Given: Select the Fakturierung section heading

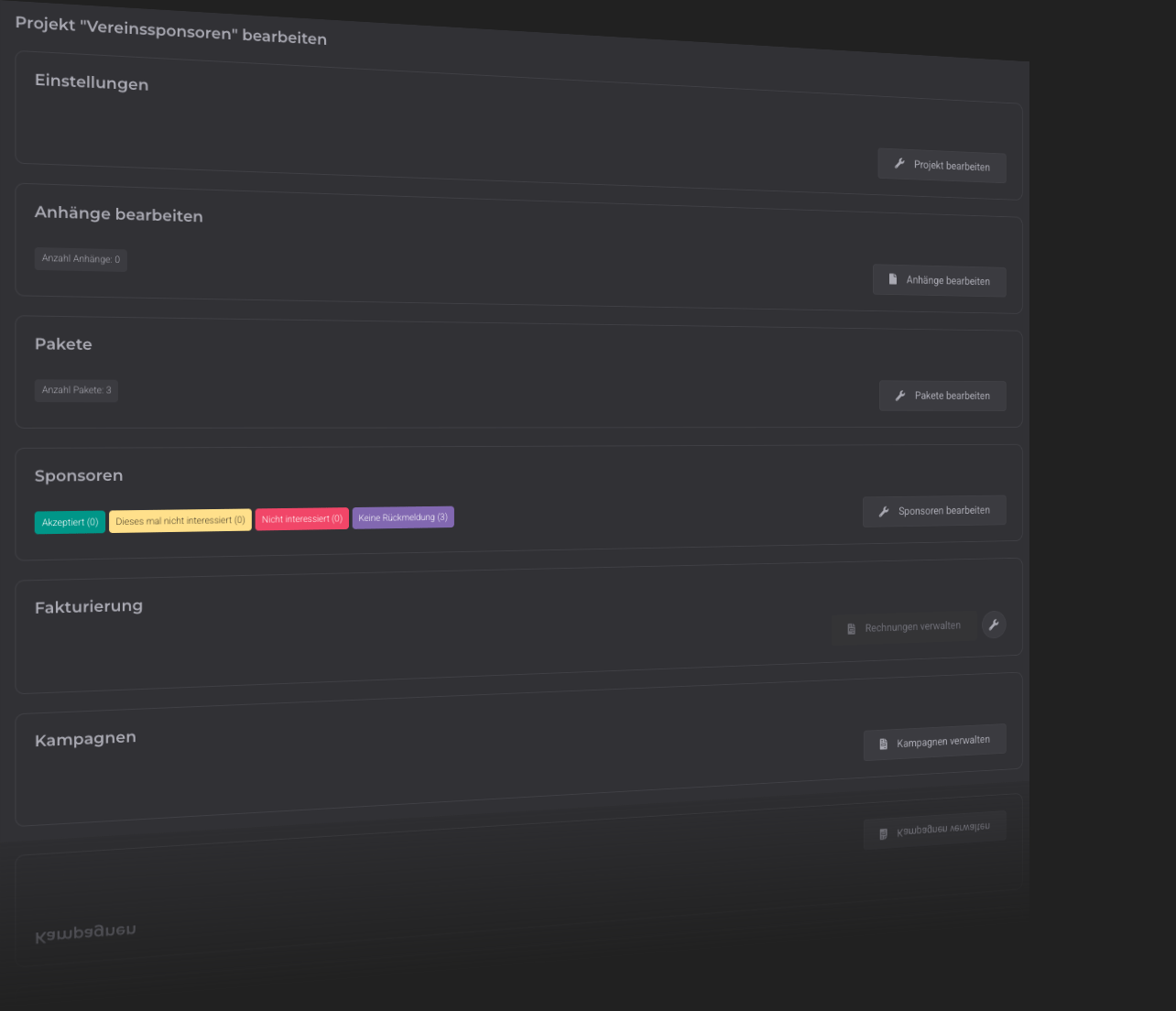Looking at the screenshot, I should click(x=89, y=607).
